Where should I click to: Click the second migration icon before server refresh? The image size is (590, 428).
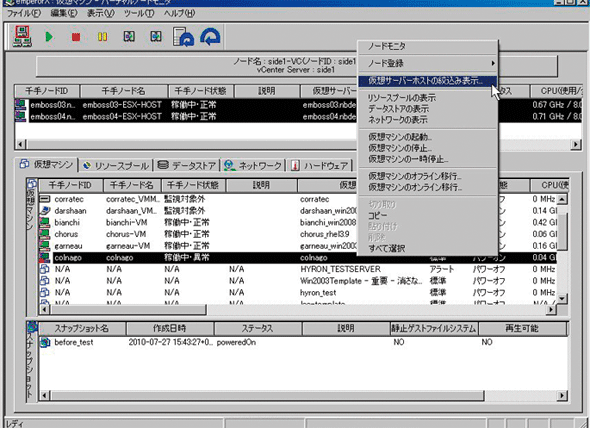click(156, 37)
